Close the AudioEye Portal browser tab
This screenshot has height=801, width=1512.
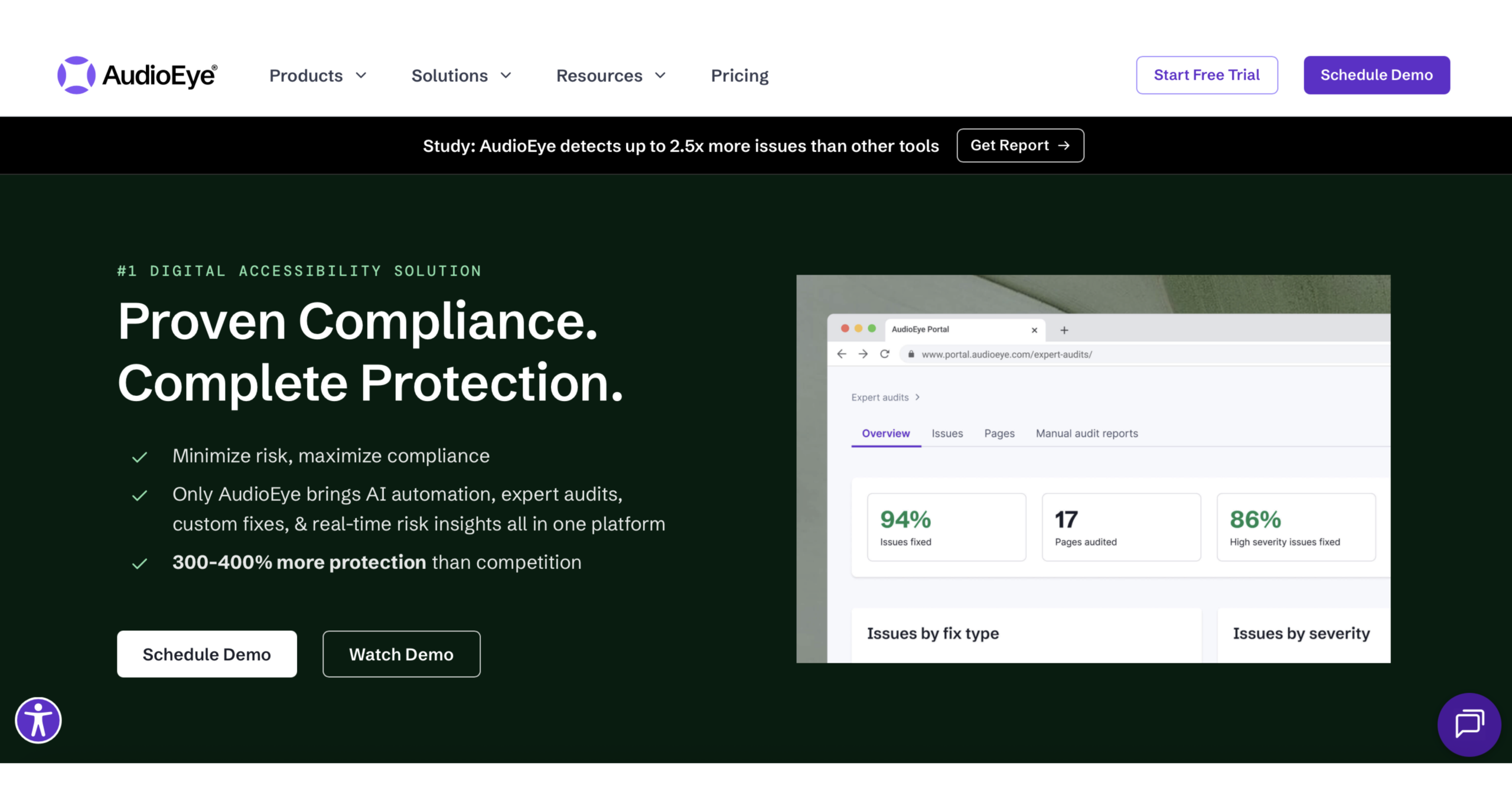pyautogui.click(x=1034, y=330)
